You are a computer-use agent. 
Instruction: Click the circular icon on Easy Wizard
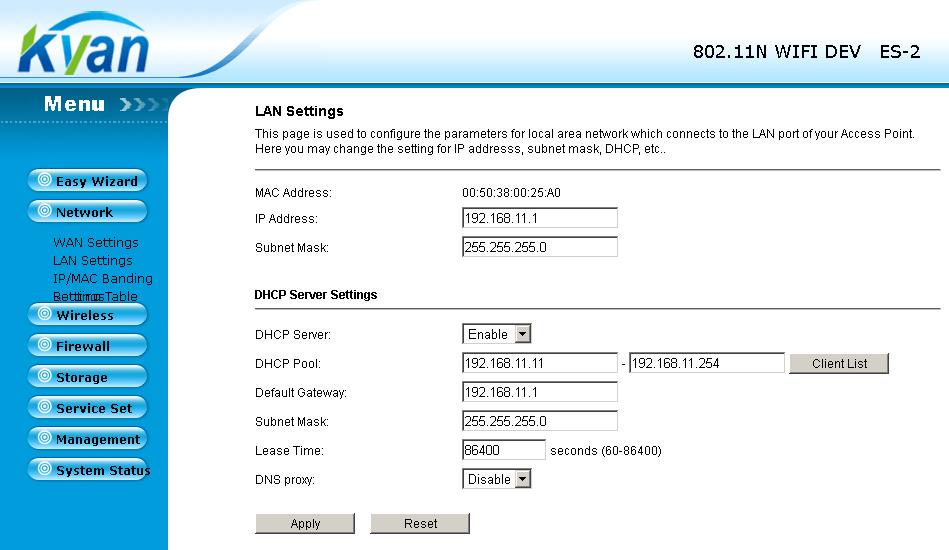(44, 180)
